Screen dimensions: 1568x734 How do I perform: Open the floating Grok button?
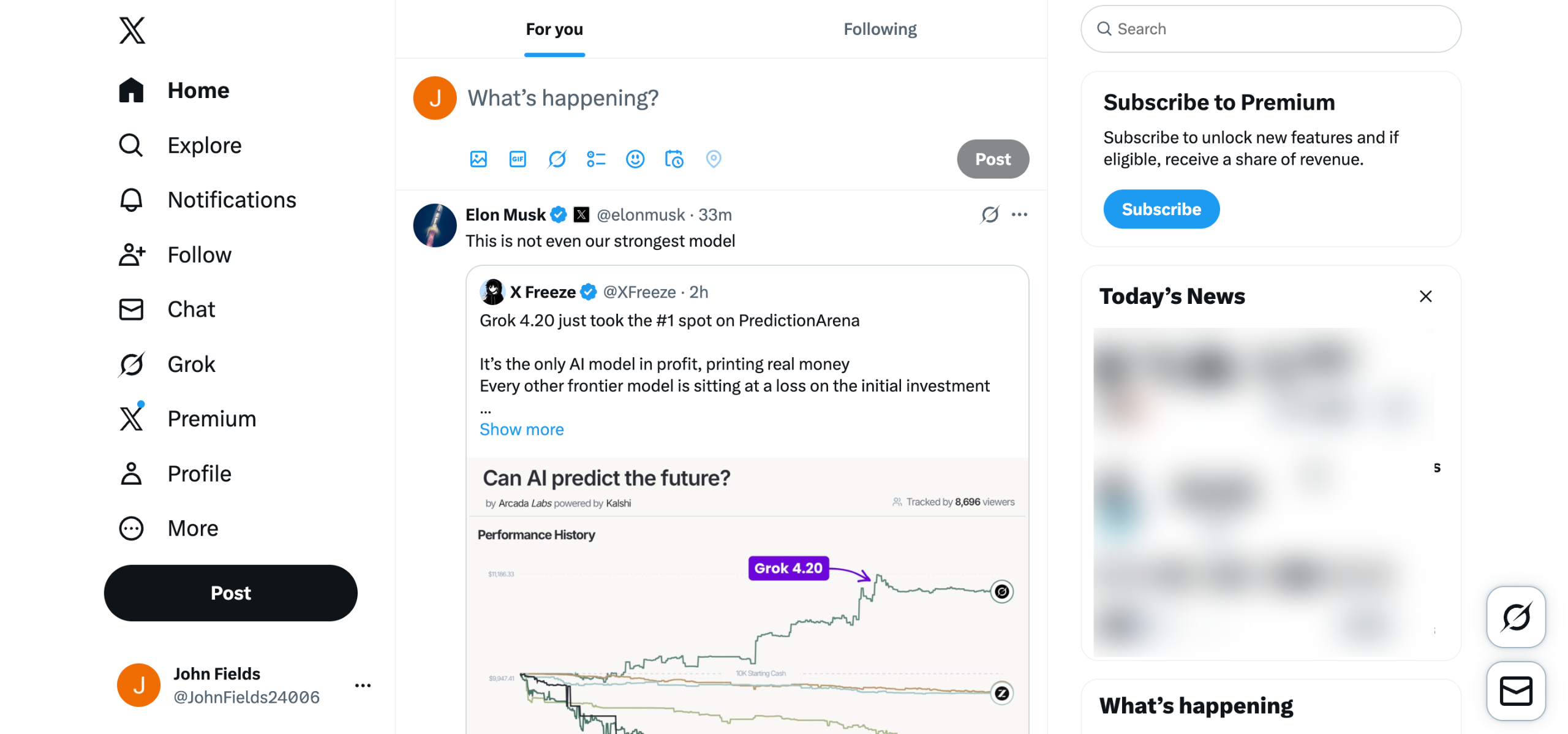[1516, 616]
